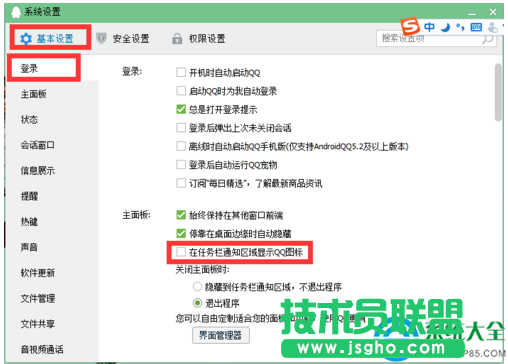Screen dimensions: 508x364
Task: Click the QQ penguin icon in title bar
Action: click(x=16, y=12)
